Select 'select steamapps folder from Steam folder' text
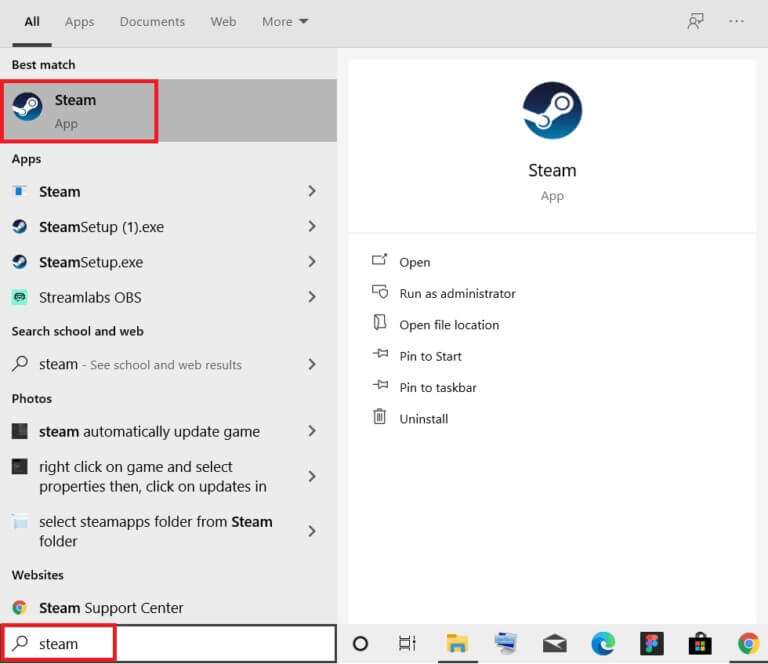 coord(156,531)
